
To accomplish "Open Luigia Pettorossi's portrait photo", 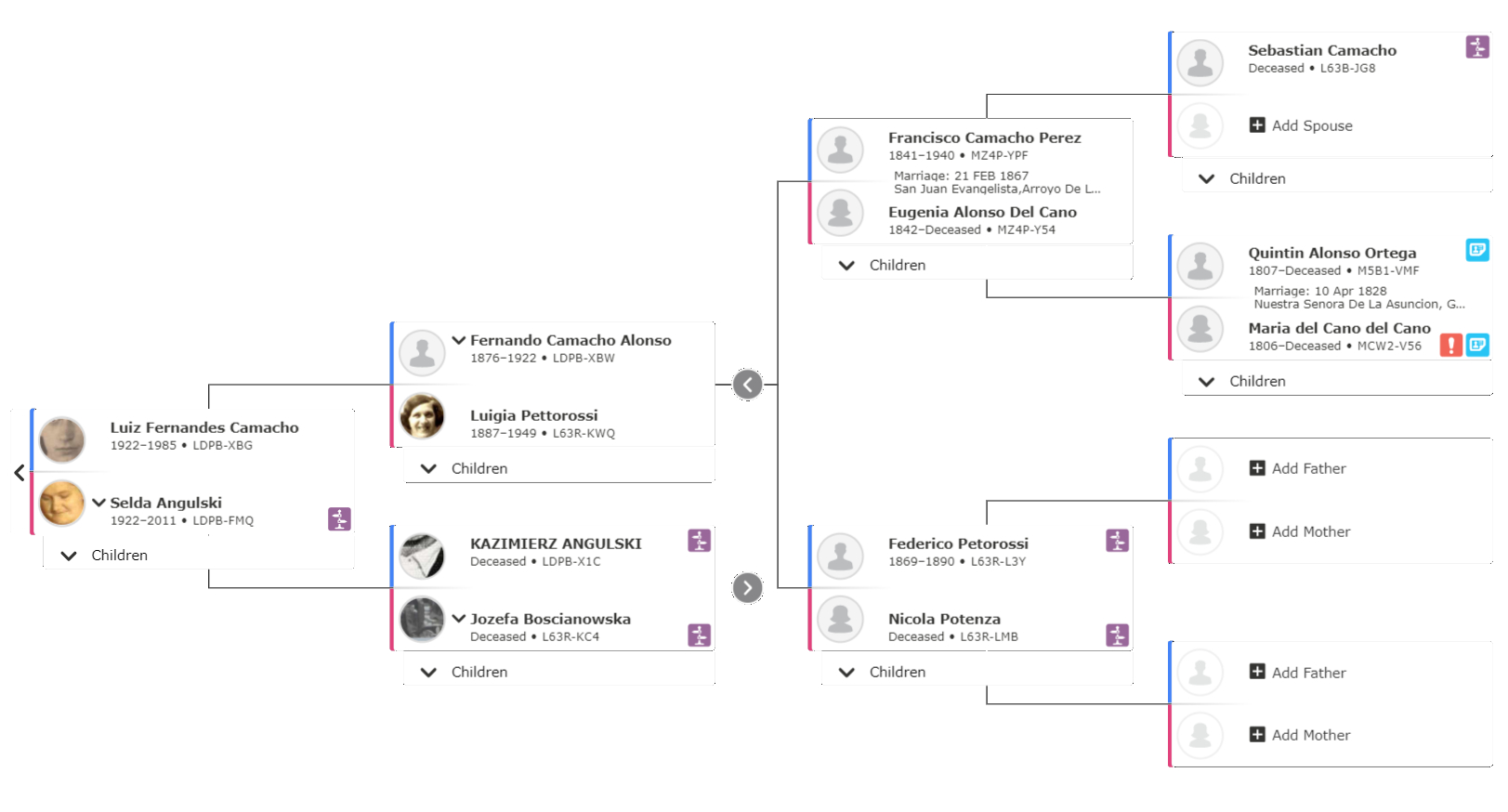I will click(x=423, y=415).
